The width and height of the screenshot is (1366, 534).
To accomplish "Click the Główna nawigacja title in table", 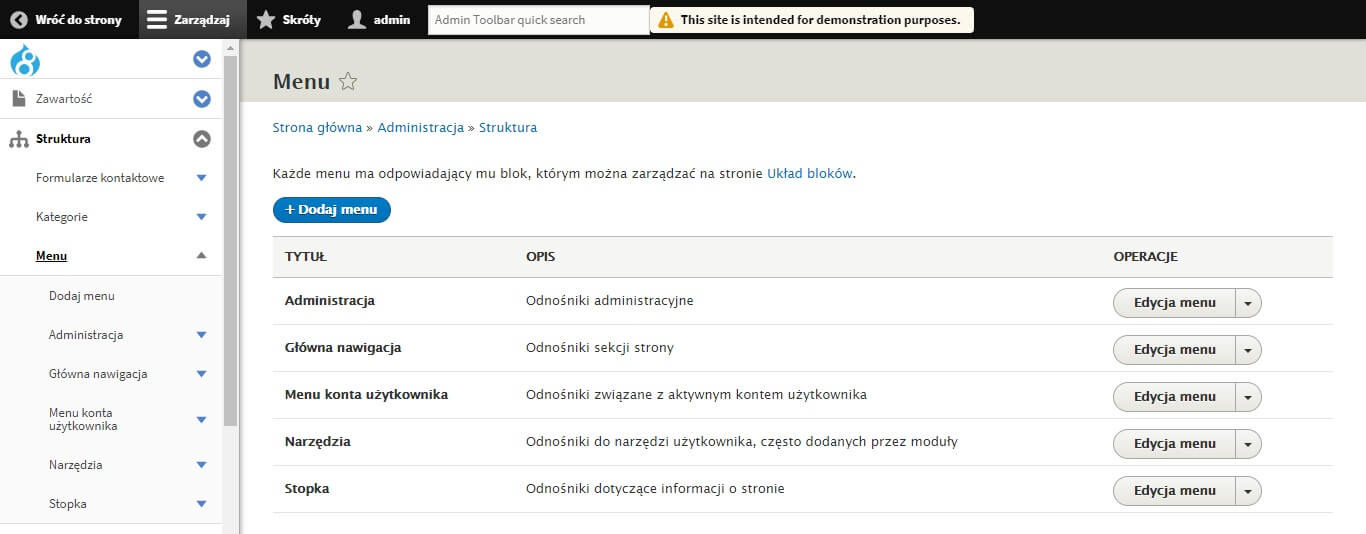I will [x=343, y=348].
